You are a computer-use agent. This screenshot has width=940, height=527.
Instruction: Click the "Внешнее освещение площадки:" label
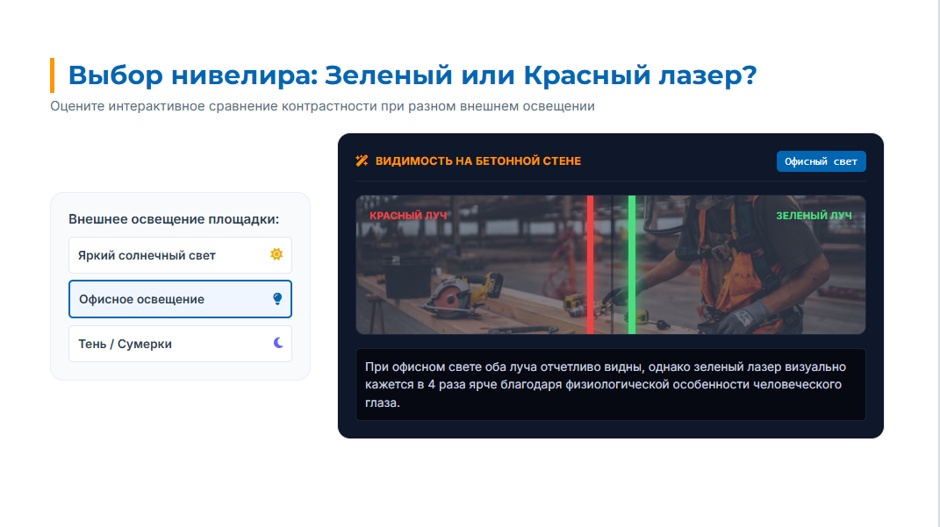(174, 219)
